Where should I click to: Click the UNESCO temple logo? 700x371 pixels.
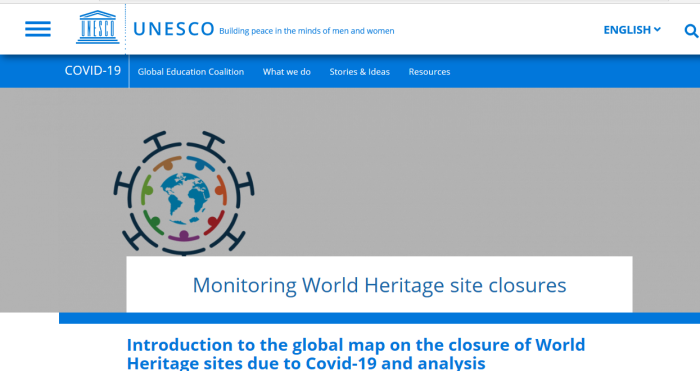pyautogui.click(x=98, y=27)
